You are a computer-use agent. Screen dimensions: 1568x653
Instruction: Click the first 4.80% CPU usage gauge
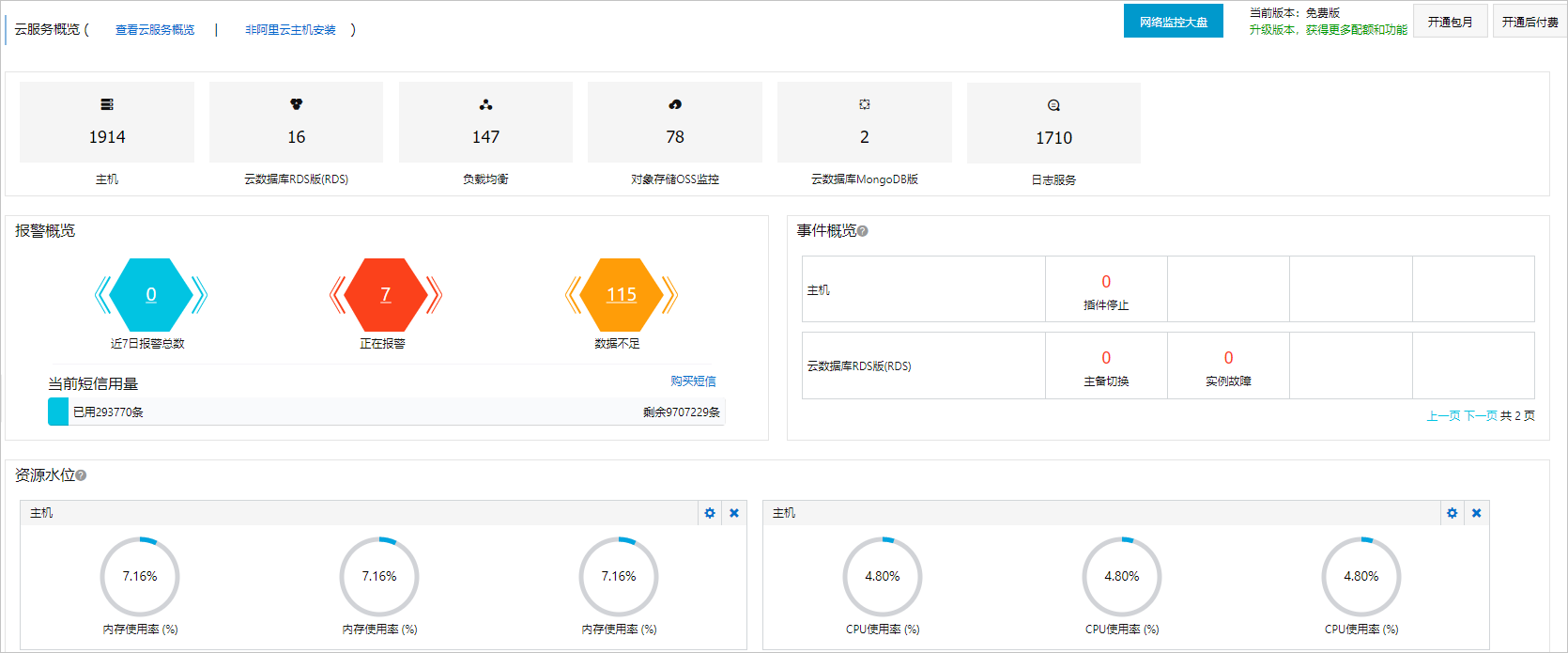tap(883, 576)
